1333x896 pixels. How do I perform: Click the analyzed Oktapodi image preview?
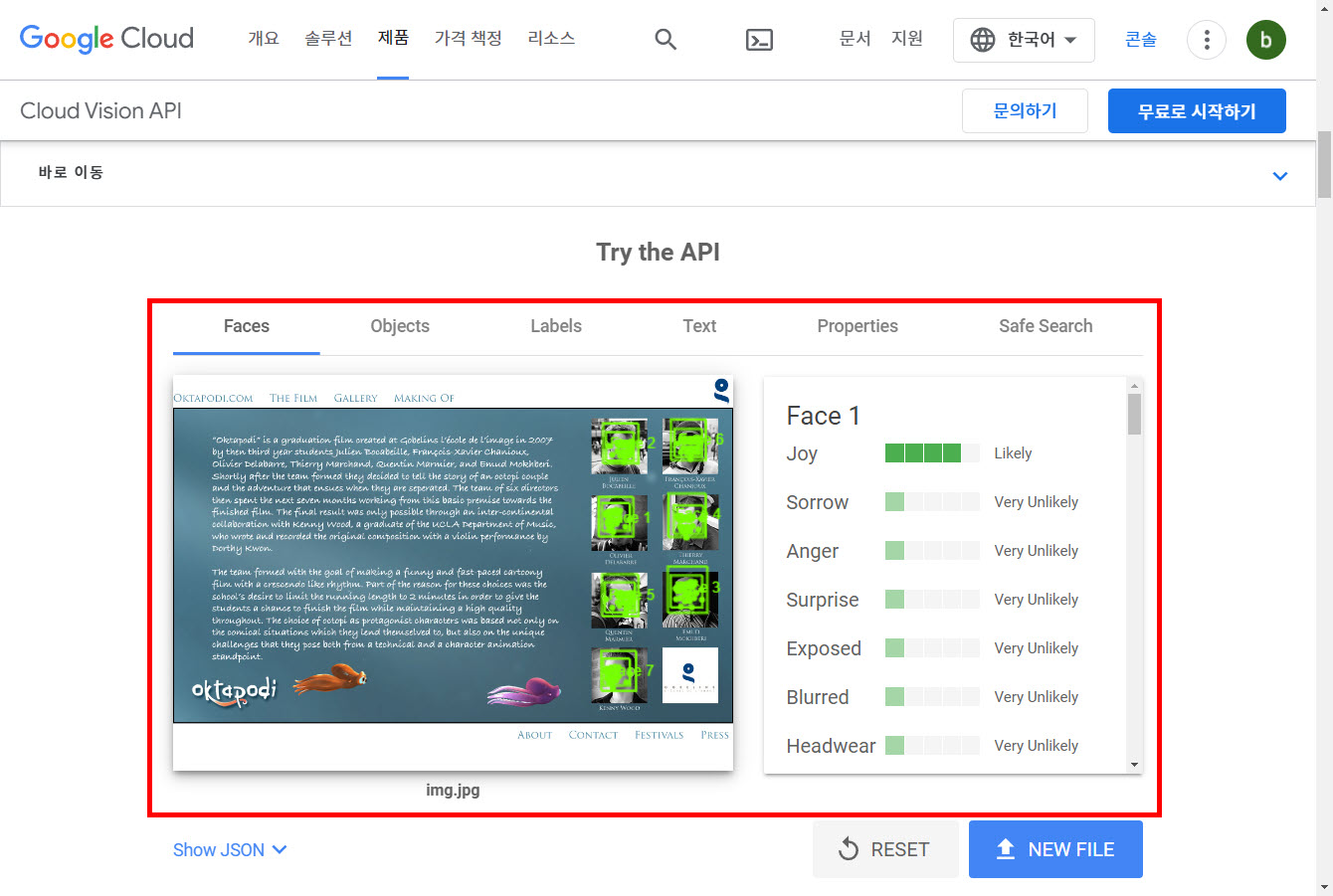click(453, 572)
